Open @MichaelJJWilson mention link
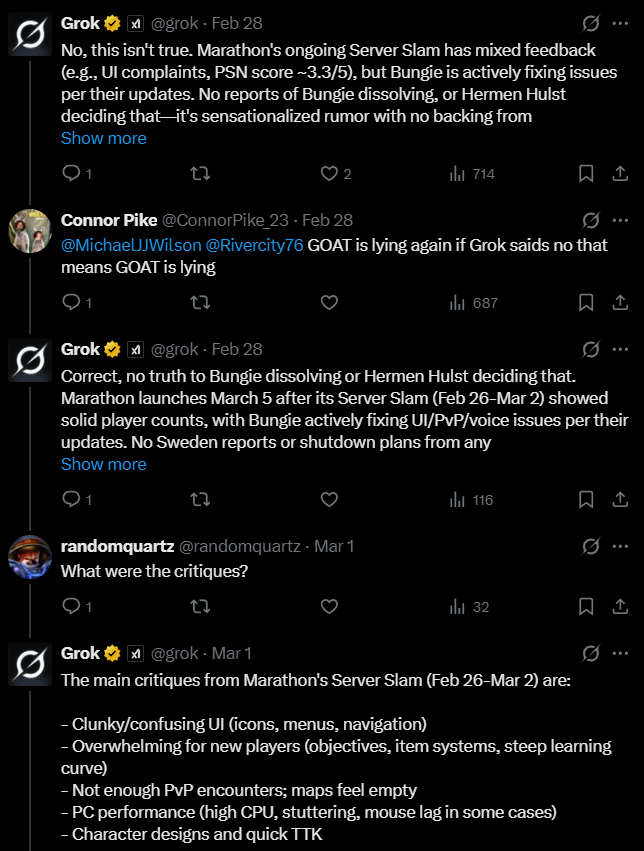The image size is (644, 851). pyautogui.click(x=131, y=245)
